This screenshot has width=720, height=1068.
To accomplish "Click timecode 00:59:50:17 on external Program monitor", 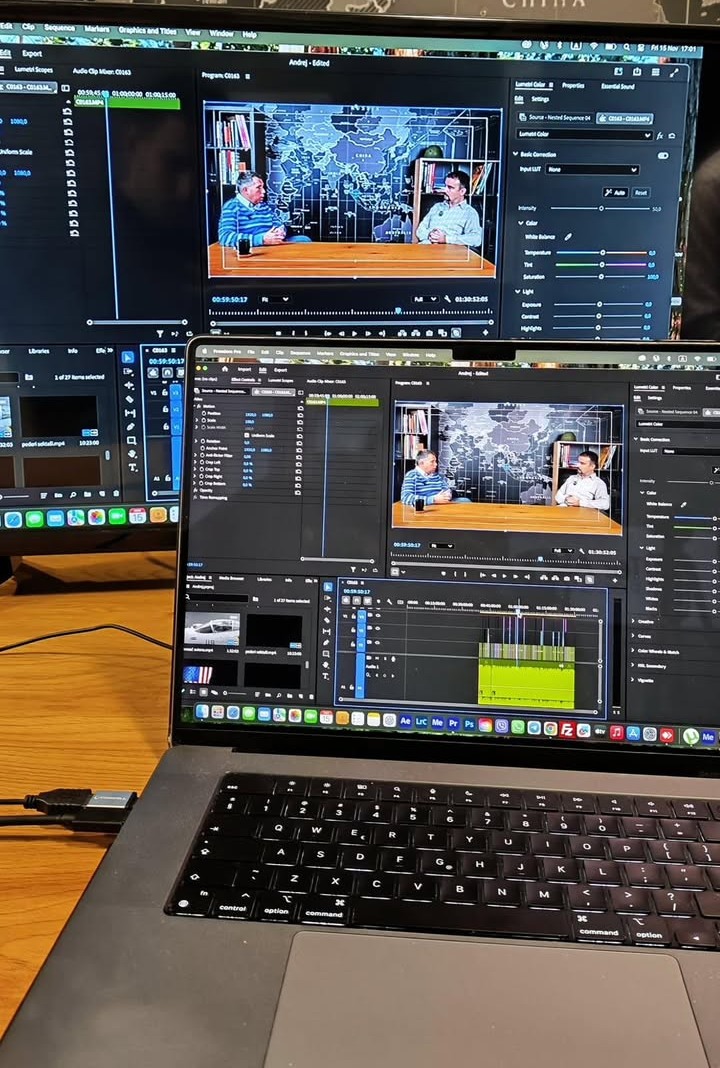I will coord(230,300).
